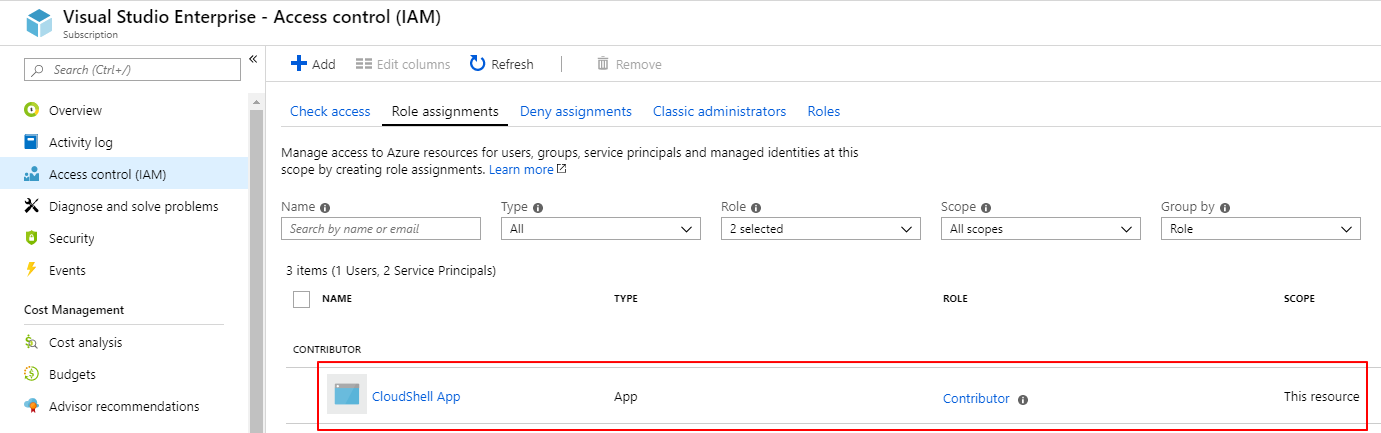The height and width of the screenshot is (433, 1381).
Task: Sort by the TYPE column header
Action: [626, 299]
